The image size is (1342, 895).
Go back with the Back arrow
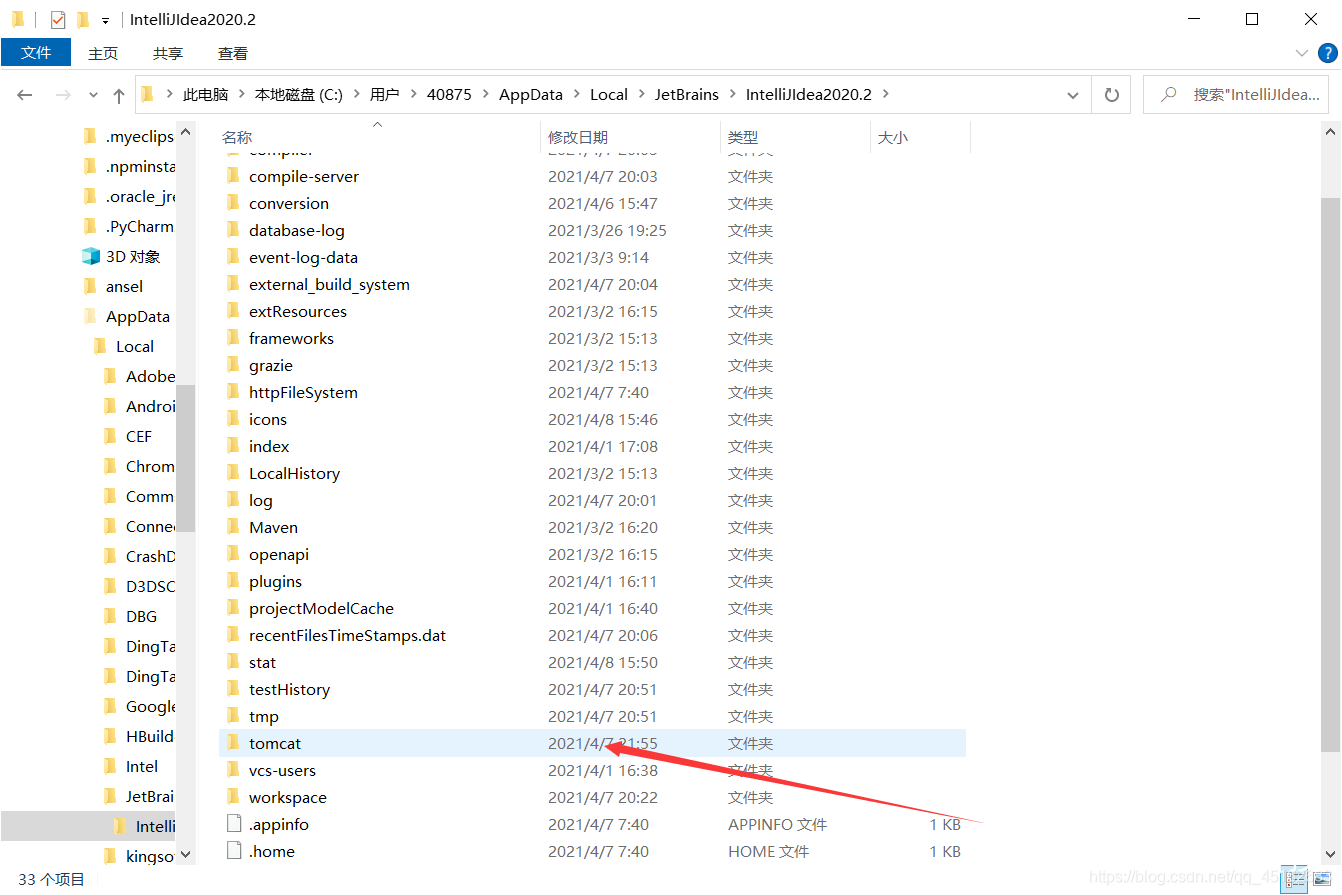point(25,95)
